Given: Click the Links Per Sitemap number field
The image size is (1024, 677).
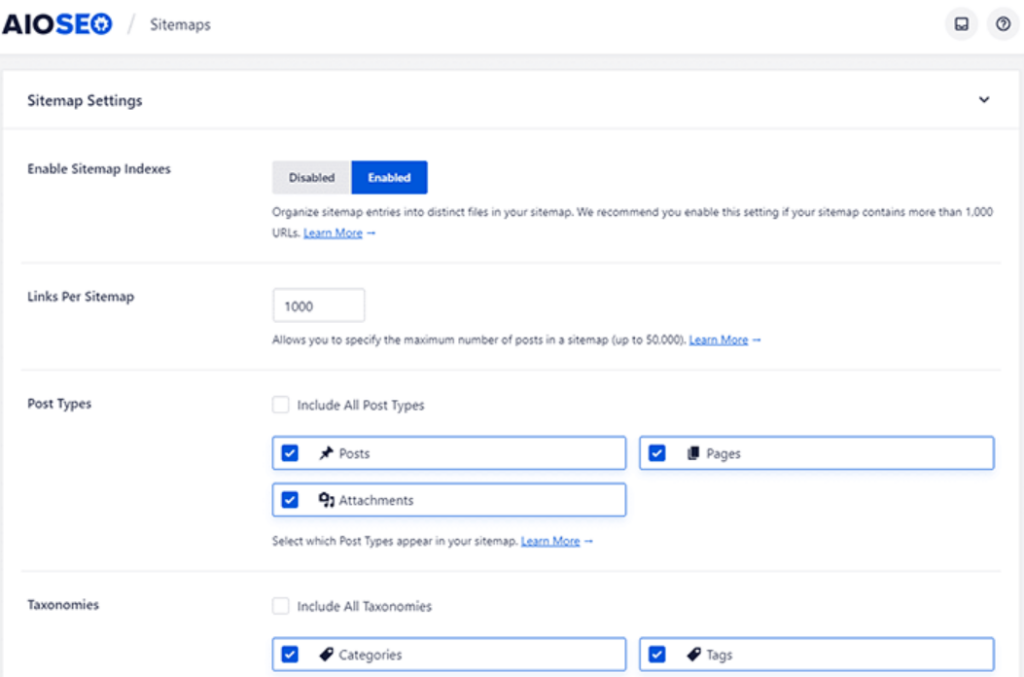Looking at the screenshot, I should pos(318,305).
